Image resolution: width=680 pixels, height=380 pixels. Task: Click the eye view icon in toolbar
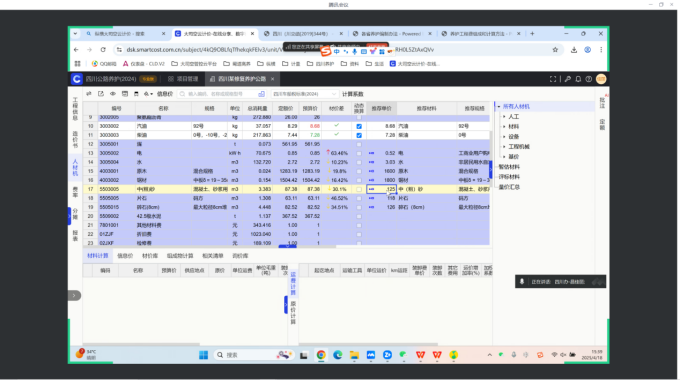pyautogui.click(x=113, y=94)
